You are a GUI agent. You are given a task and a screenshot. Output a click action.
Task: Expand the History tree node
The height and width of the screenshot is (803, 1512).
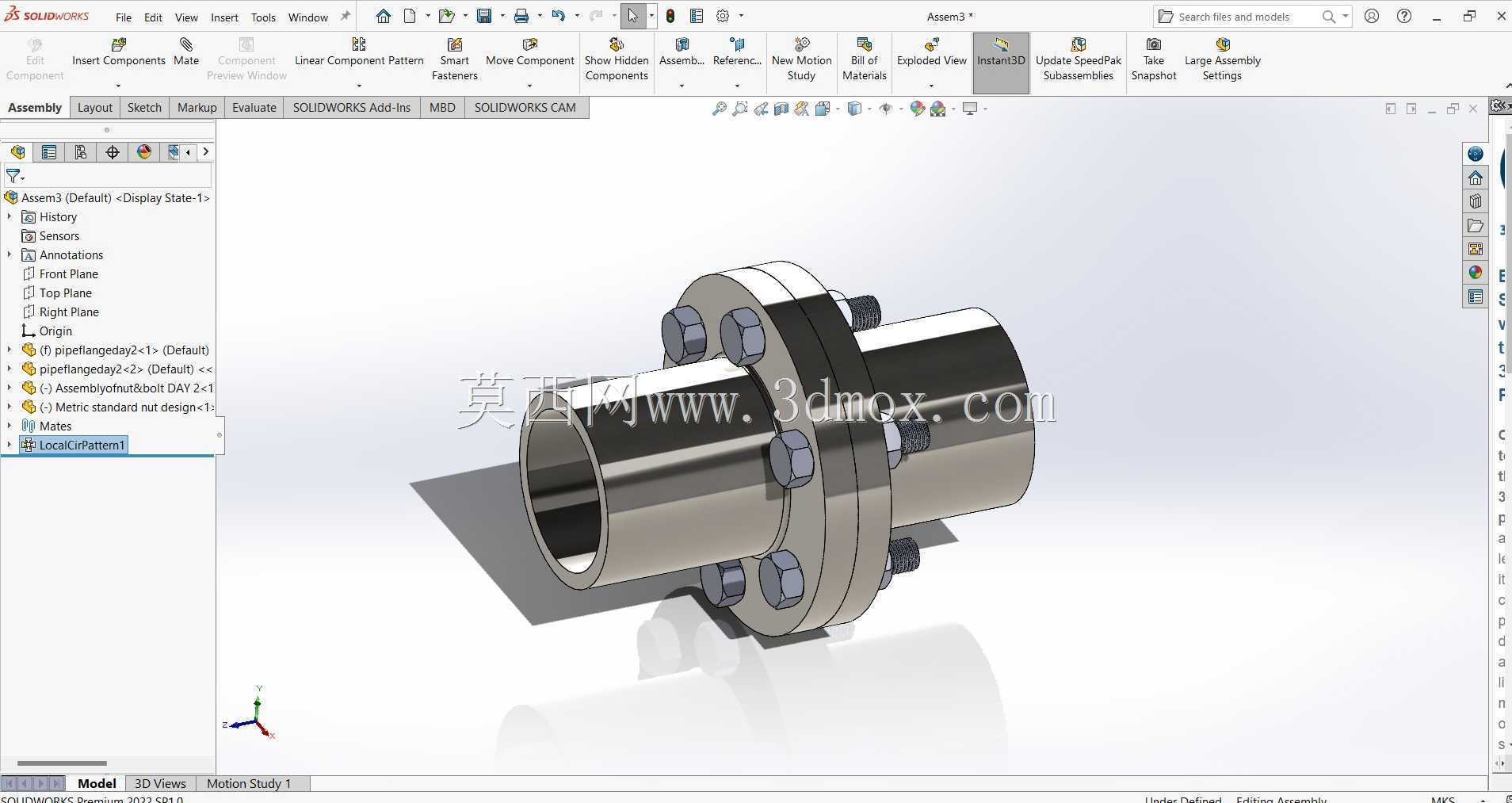pos(10,216)
